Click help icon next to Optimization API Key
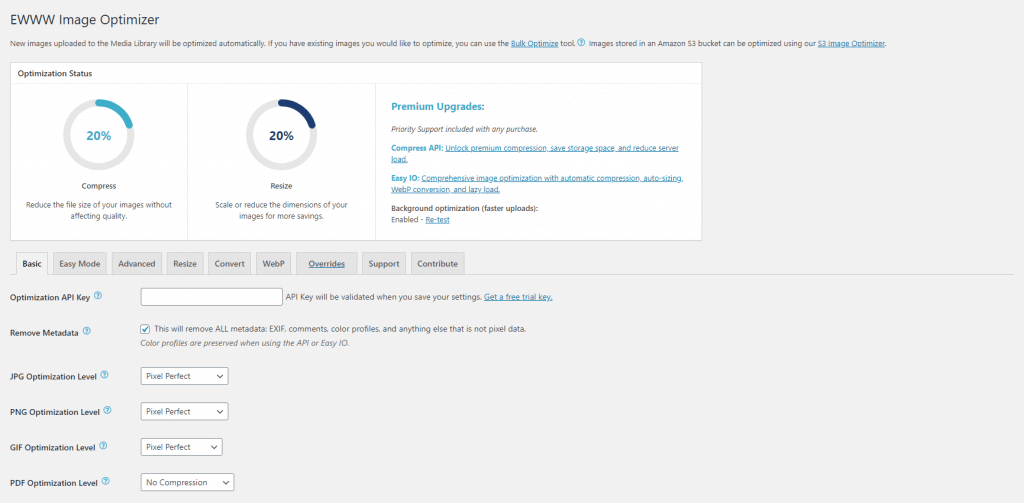Screen dimensions: 1024x503 [98, 296]
